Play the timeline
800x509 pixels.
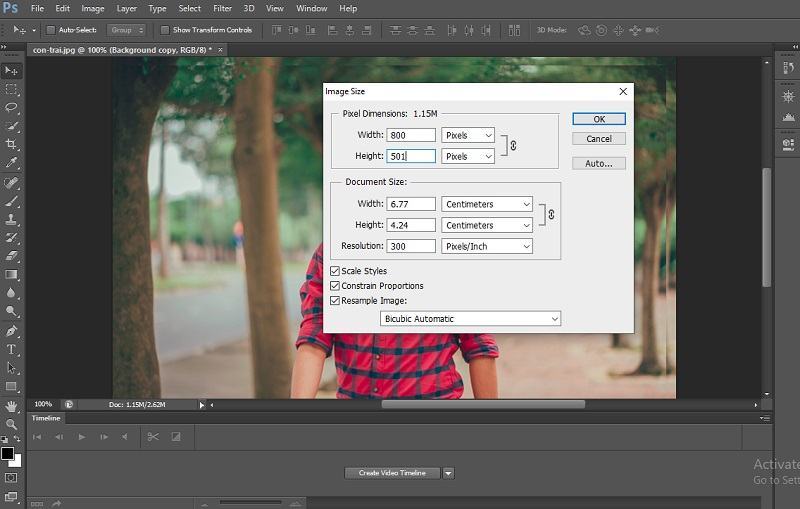[82, 437]
